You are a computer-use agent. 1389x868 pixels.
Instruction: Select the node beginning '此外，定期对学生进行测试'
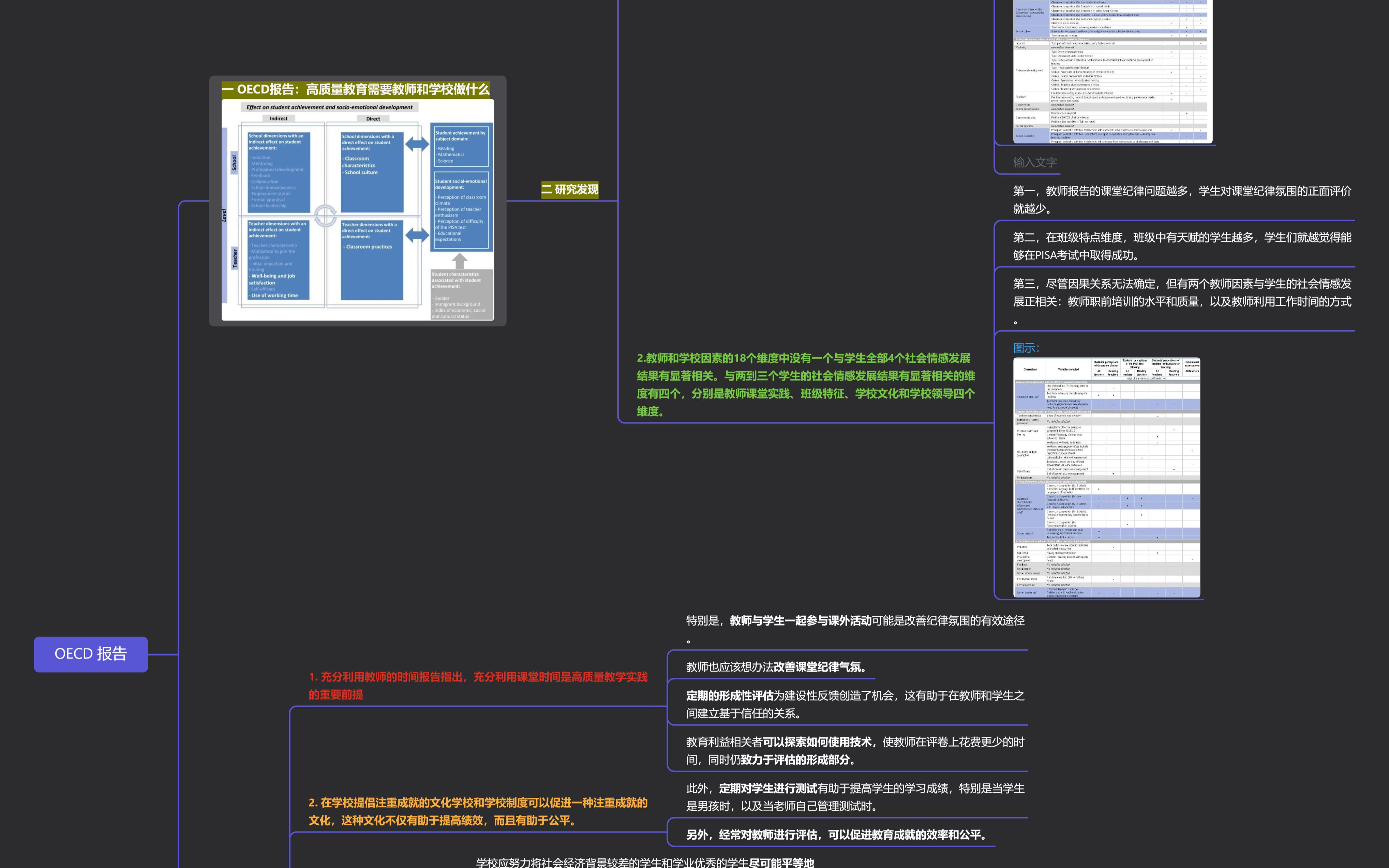pos(855,797)
